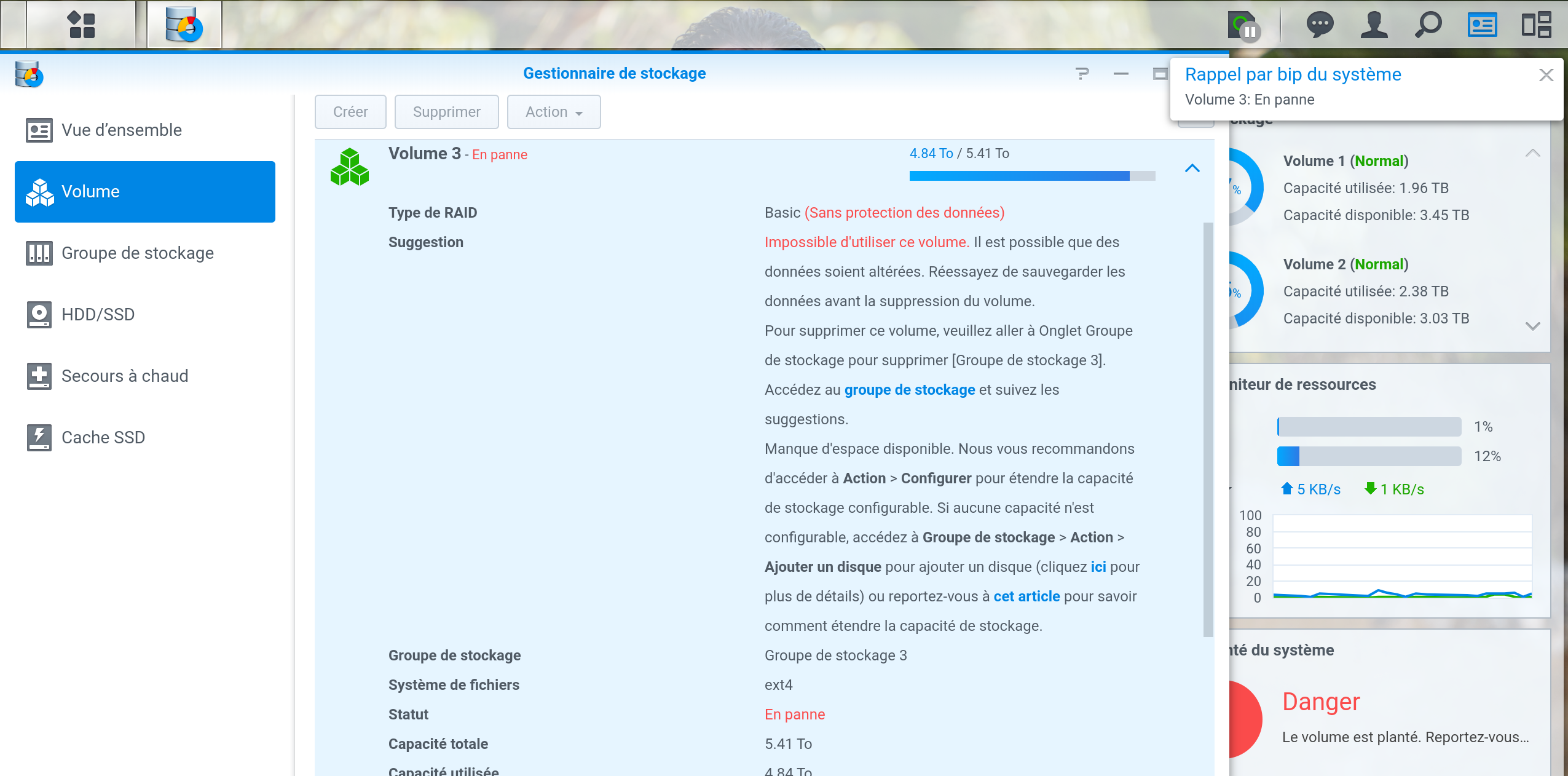Click 'Le volume est planté' message
This screenshot has width=1568, height=776.
1406,737
